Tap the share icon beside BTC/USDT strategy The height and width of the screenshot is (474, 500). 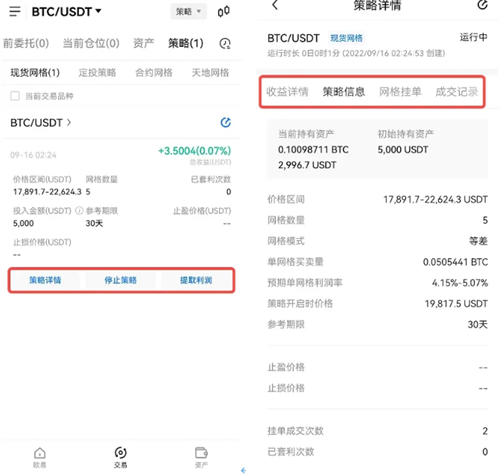(226, 122)
